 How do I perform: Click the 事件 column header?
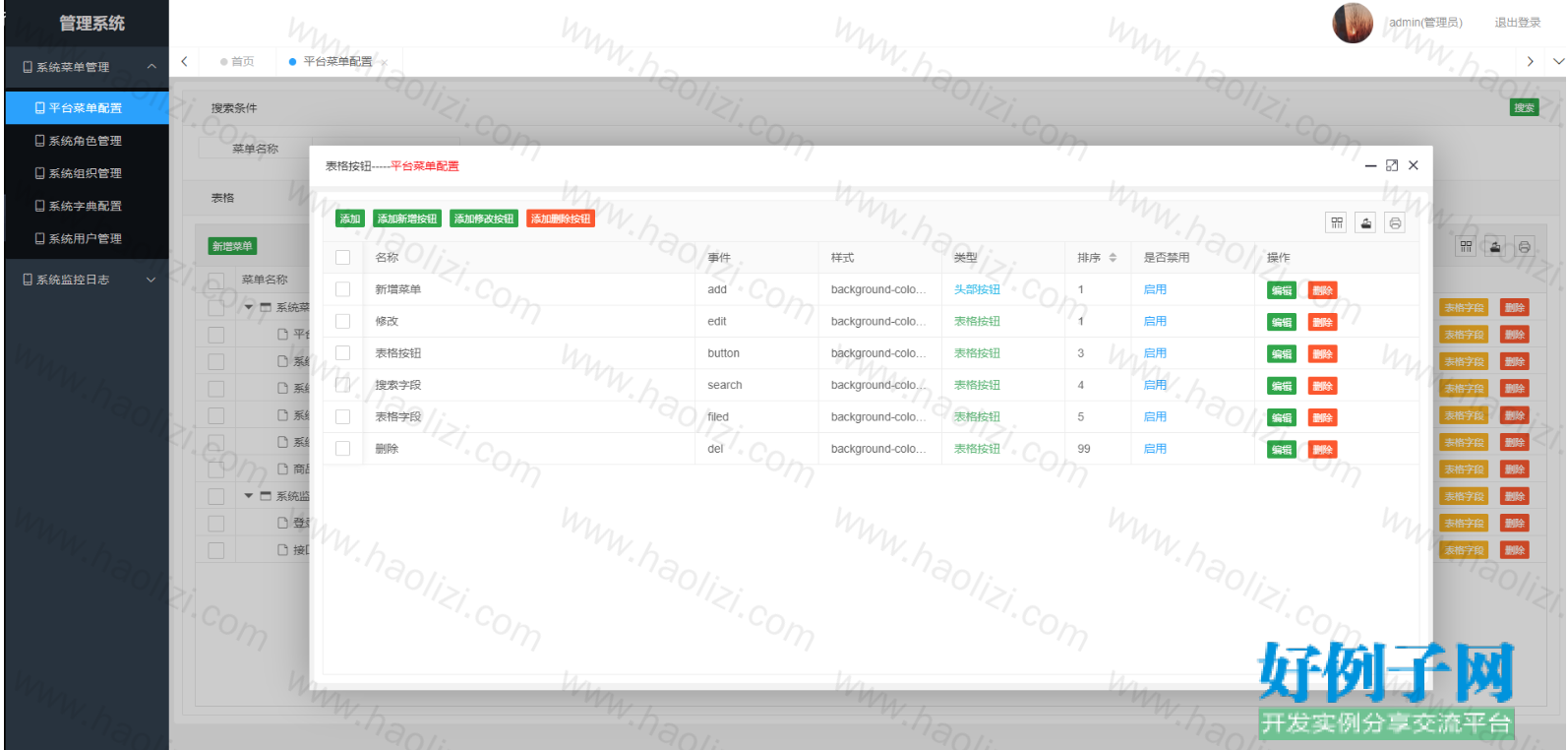[719, 258]
